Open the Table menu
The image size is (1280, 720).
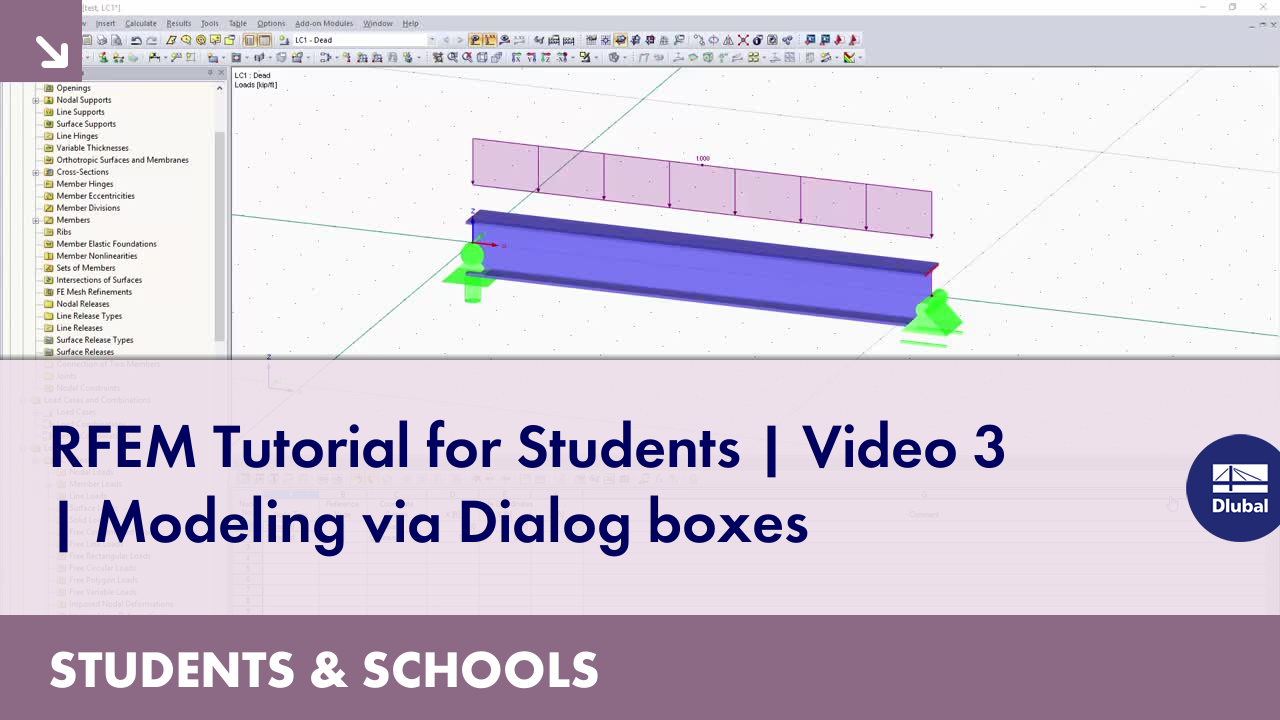[x=237, y=23]
